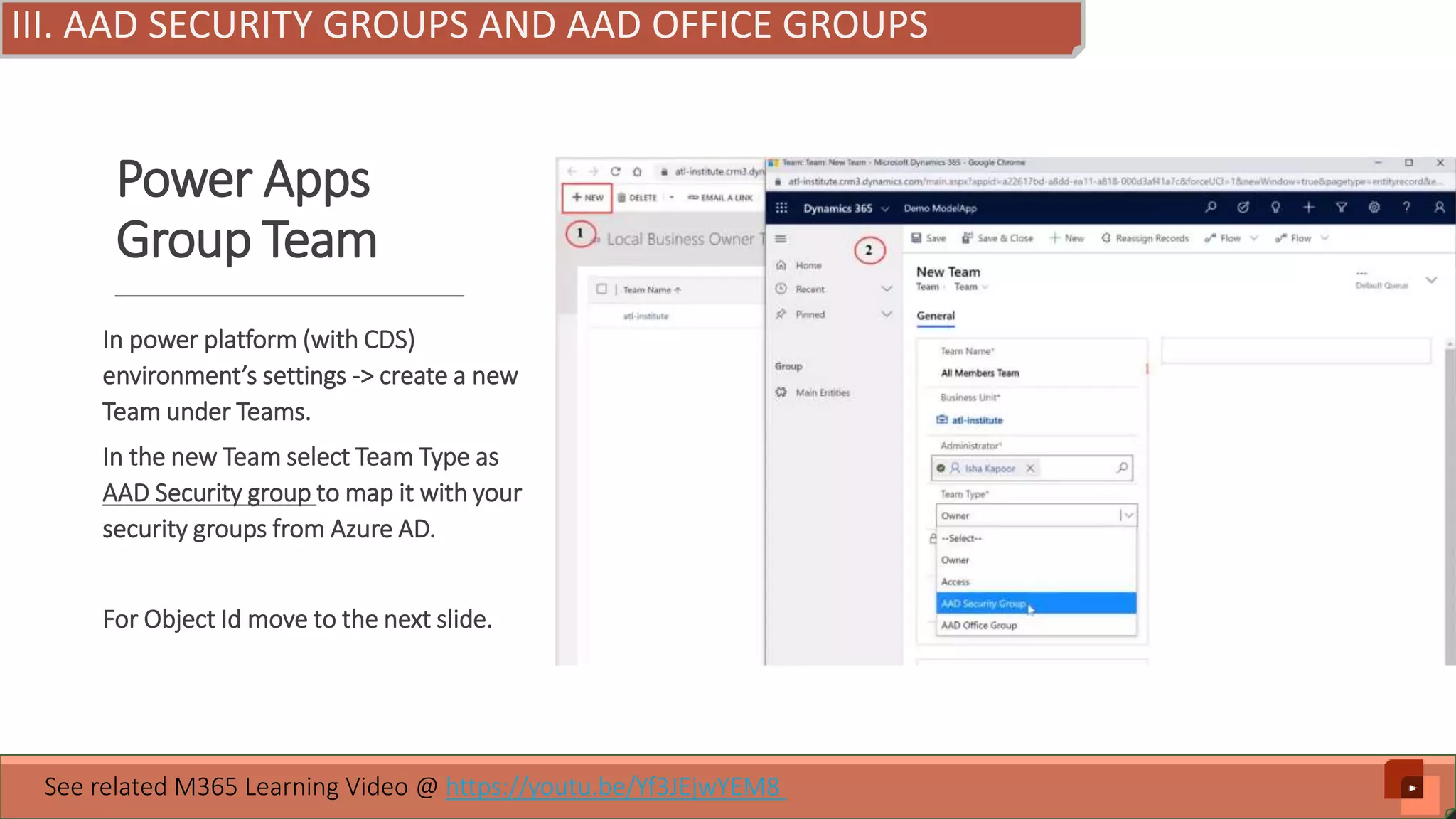Open Main Entities puzzle icon item
Screen dimensions: 1456x819
click(x=781, y=392)
